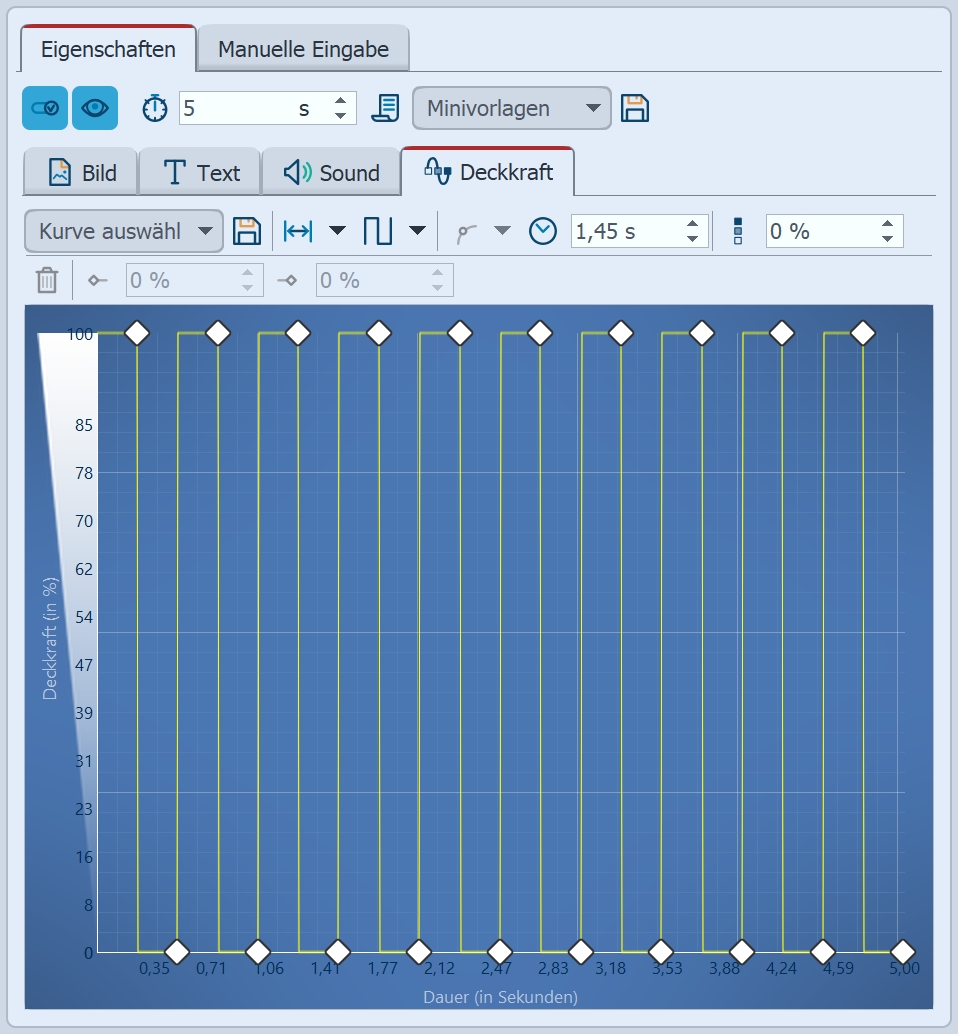Open the Sound tab
Viewport: 958px width, 1034px height.
pyautogui.click(x=331, y=173)
